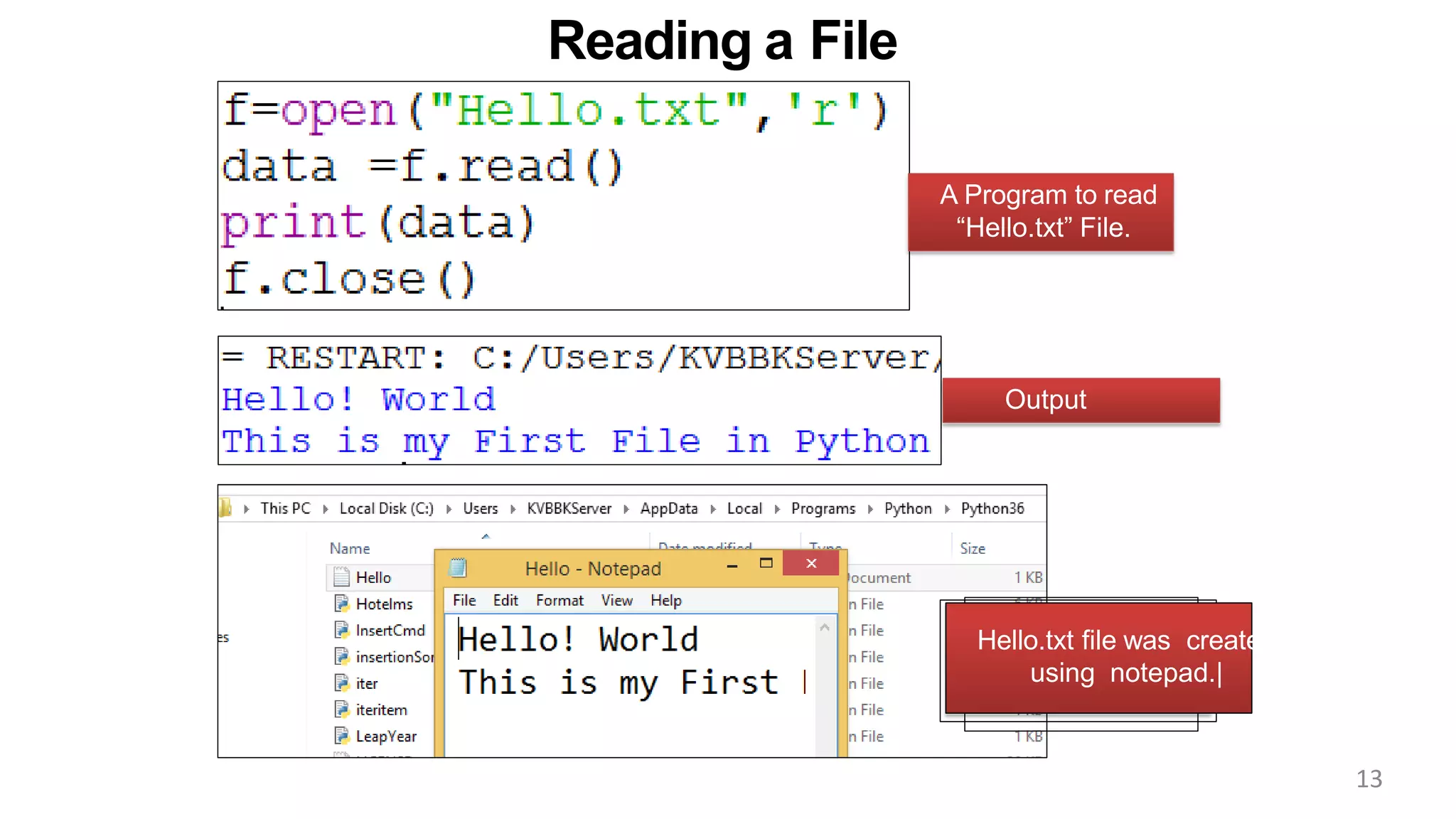Sort files by the Size column header
1456x819 pixels.
tap(973, 548)
